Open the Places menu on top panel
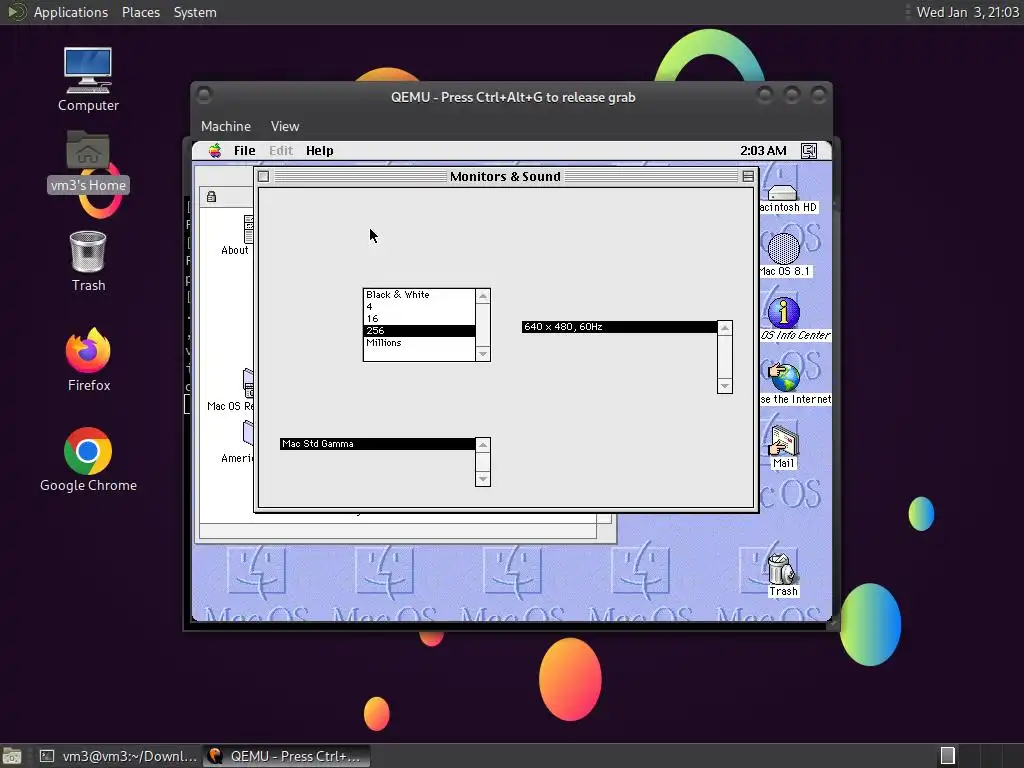Screen dimensions: 1024x768 pyautogui.click(x=140, y=12)
